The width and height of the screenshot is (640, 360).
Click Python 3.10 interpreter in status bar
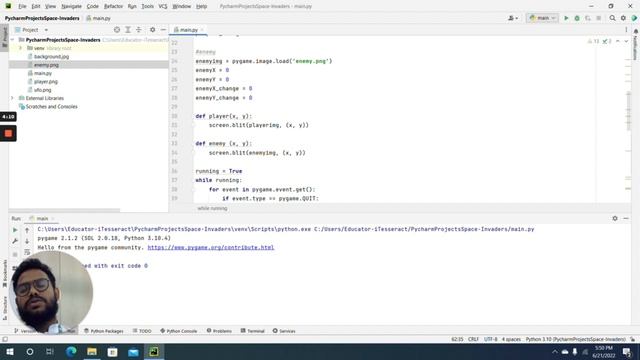point(575,339)
